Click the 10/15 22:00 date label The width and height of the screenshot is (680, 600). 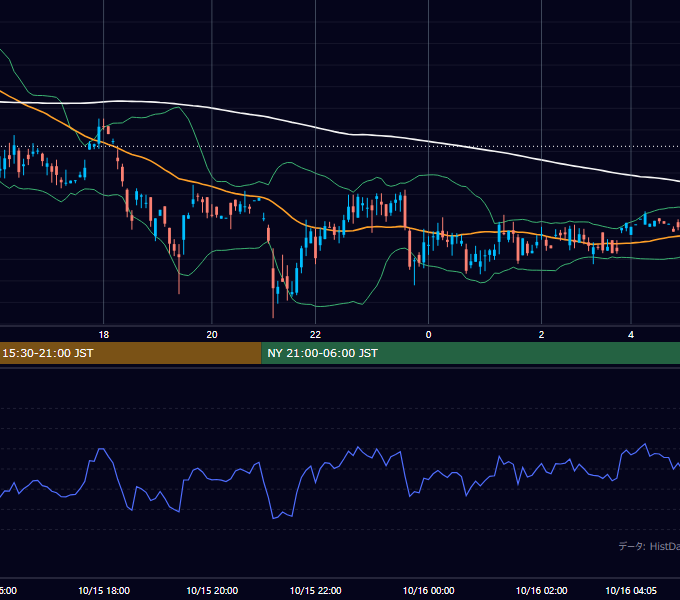tap(316, 590)
